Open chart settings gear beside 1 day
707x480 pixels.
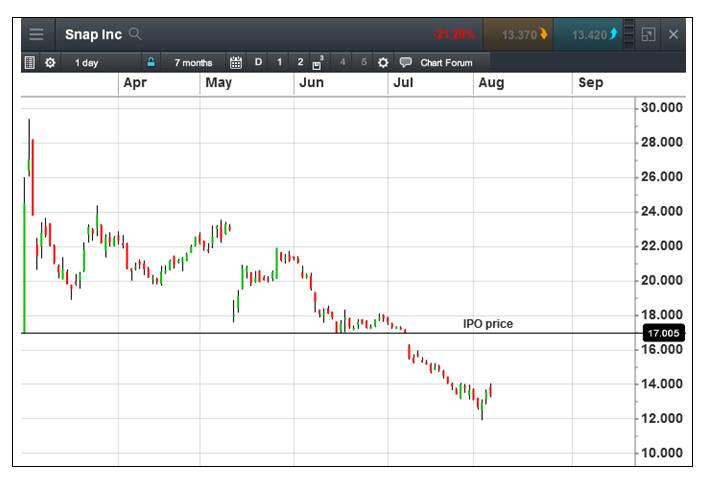(x=50, y=62)
